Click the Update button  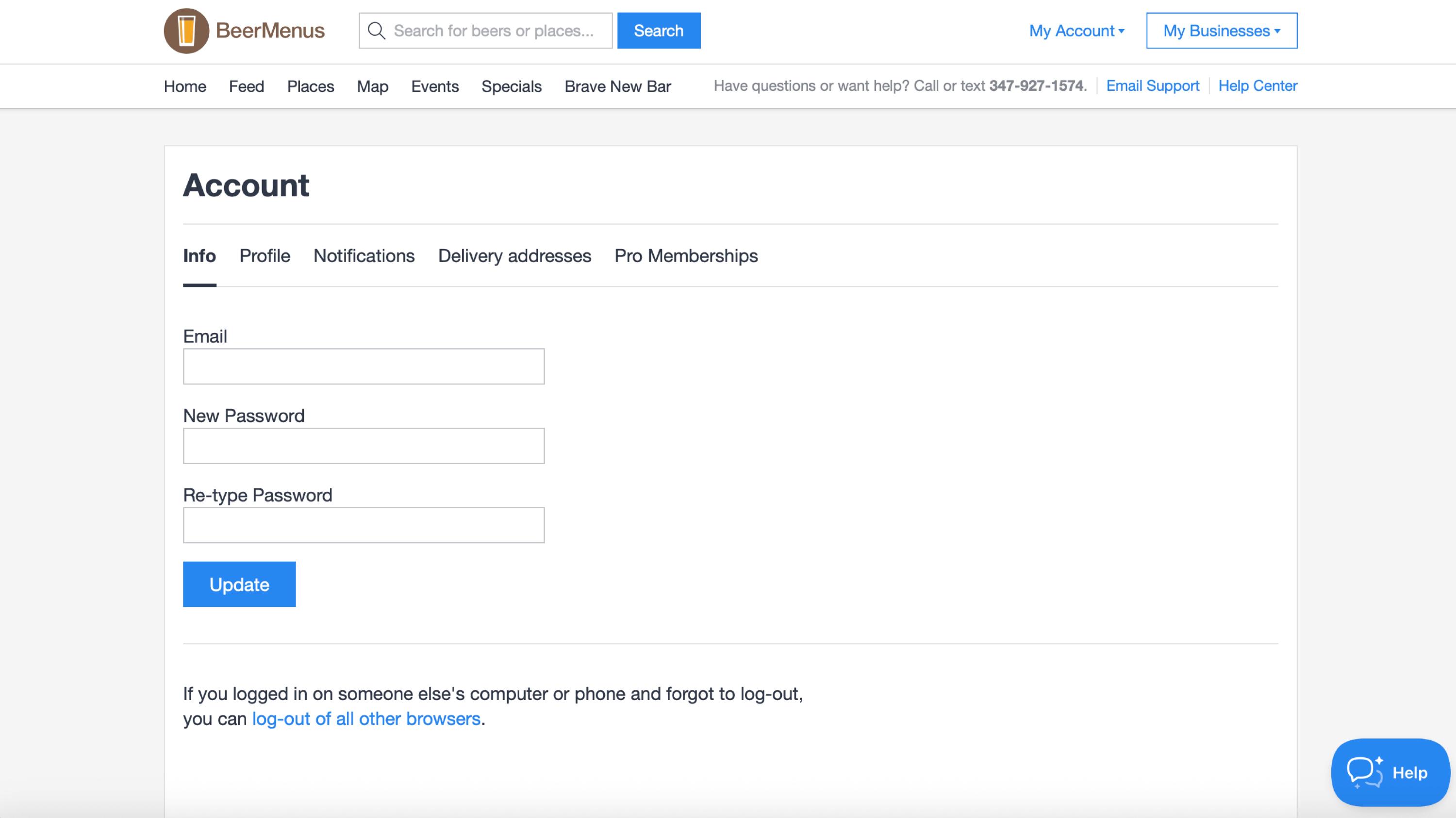pyautogui.click(x=239, y=584)
